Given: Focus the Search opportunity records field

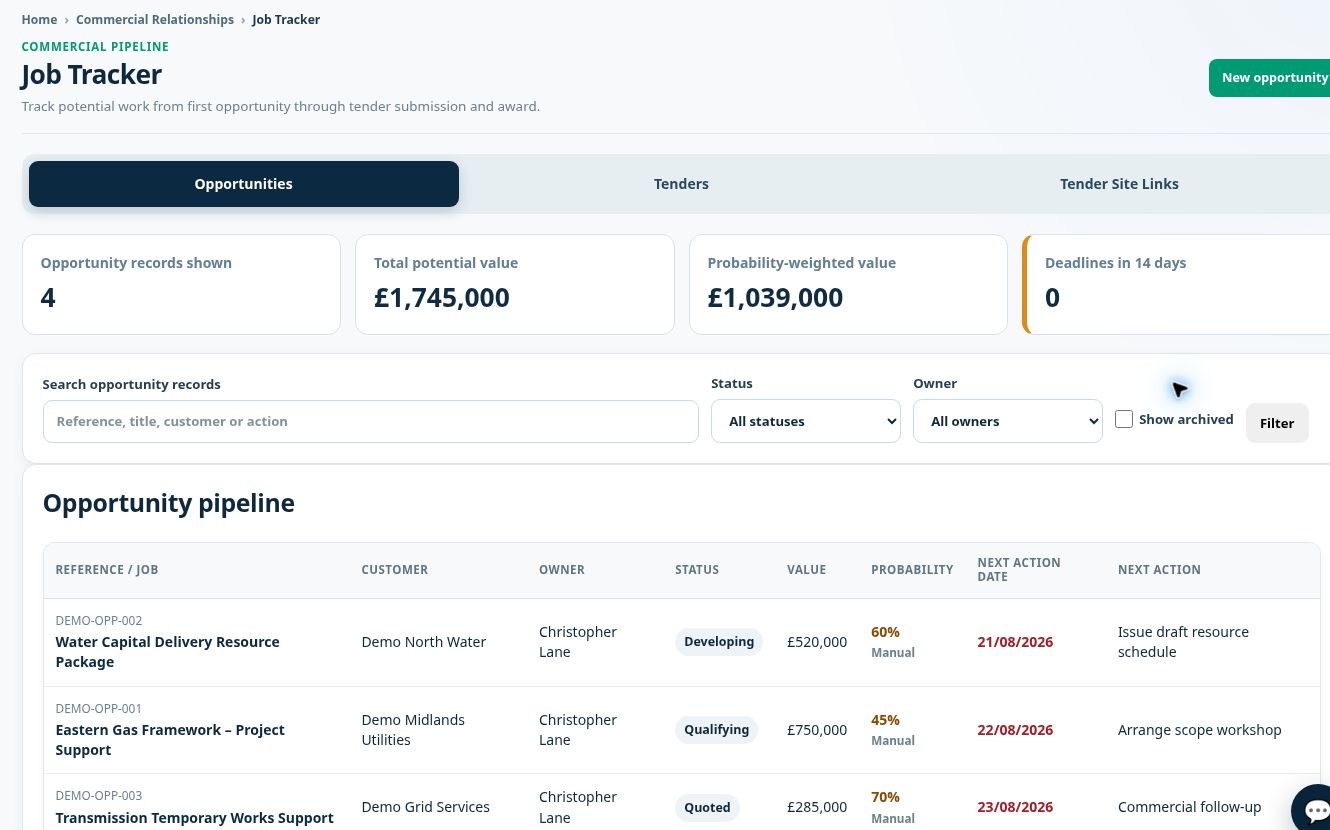Looking at the screenshot, I should click(371, 421).
